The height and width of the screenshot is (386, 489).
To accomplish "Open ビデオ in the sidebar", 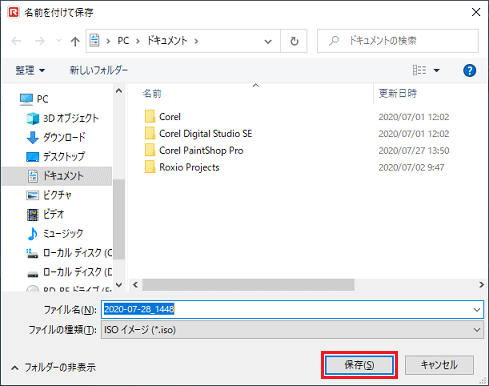I will point(45,214).
